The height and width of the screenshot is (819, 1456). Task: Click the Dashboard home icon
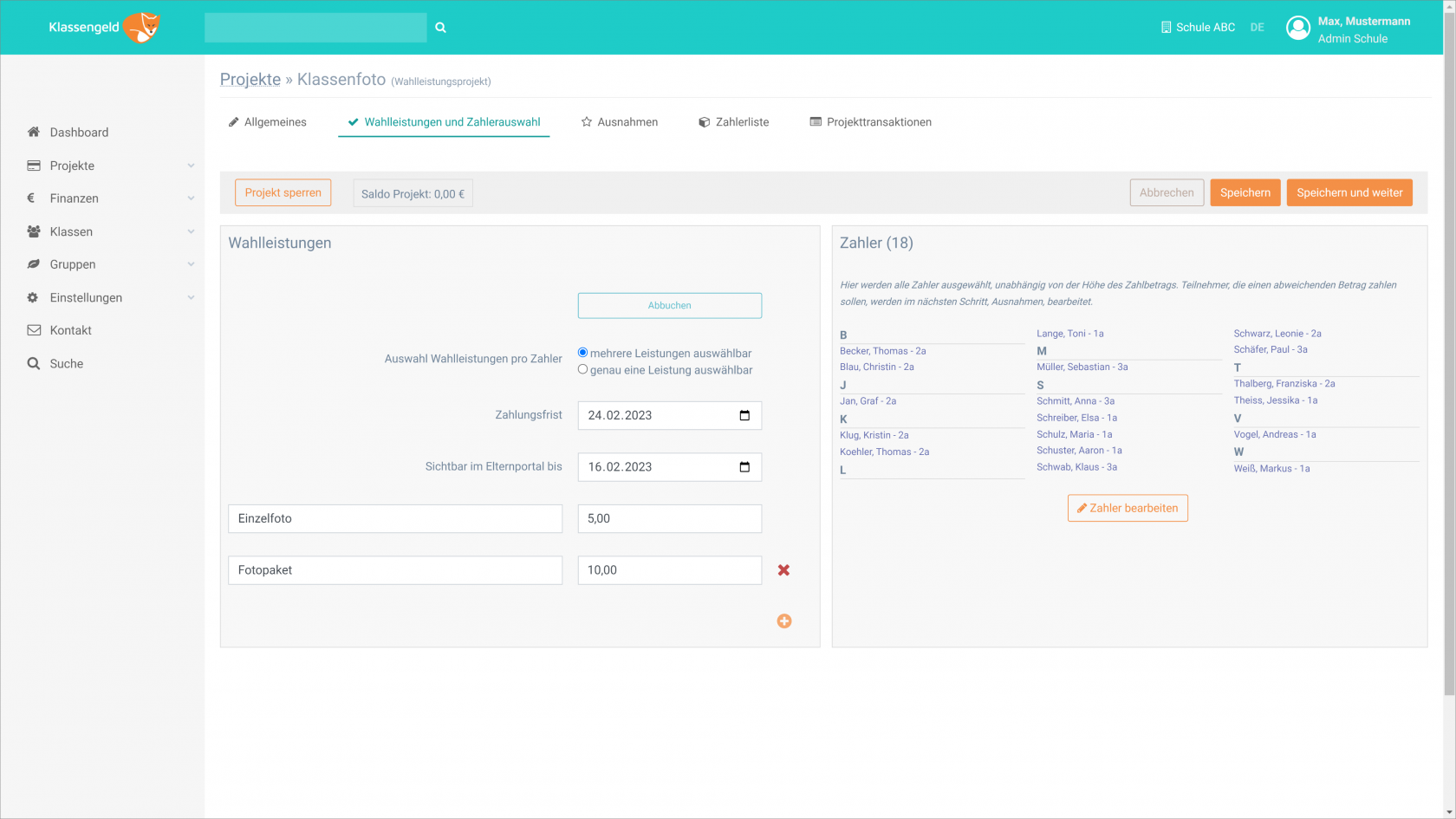point(34,132)
